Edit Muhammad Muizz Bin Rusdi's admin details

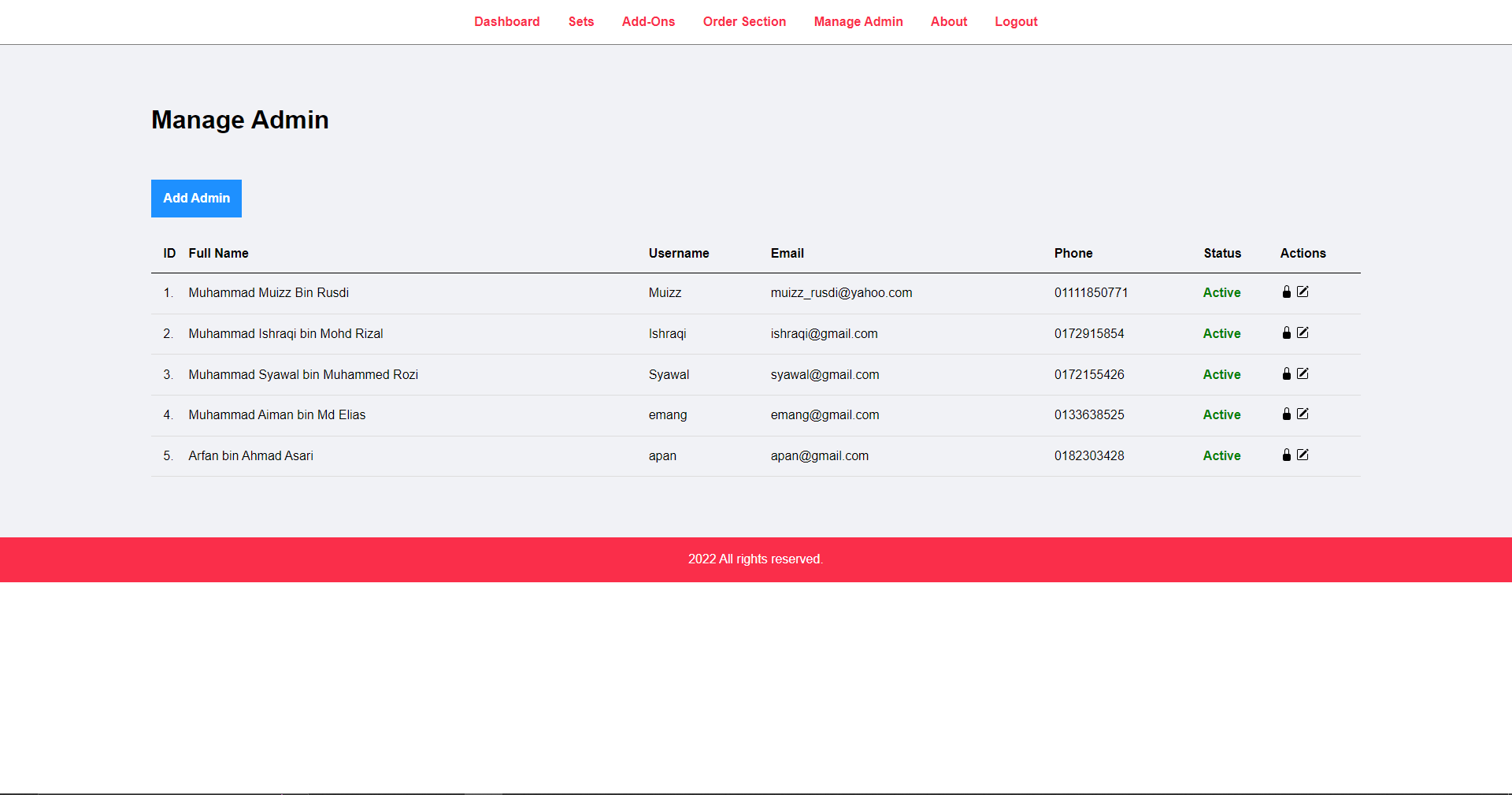click(1303, 292)
